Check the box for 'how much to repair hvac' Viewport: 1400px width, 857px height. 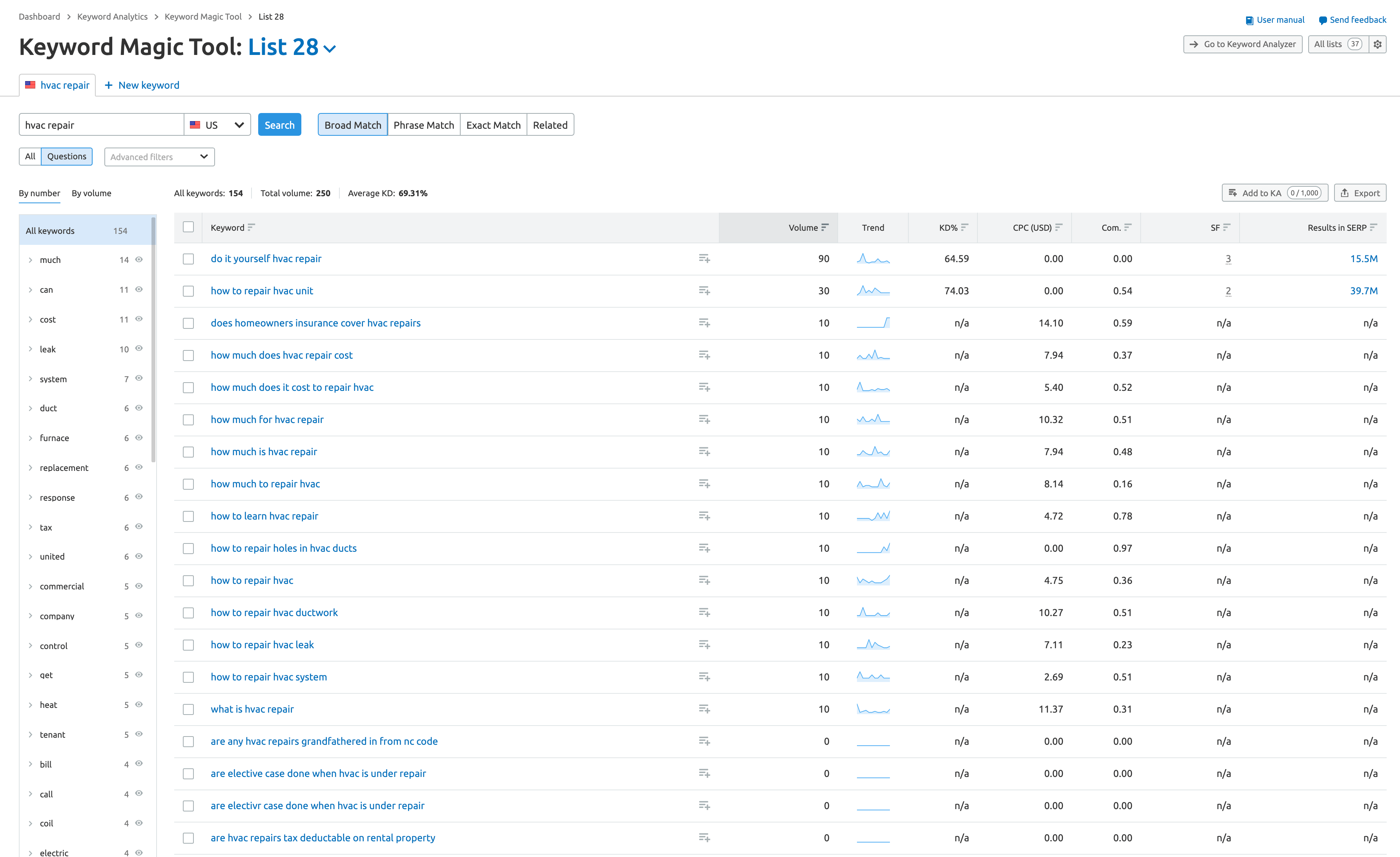(x=188, y=484)
